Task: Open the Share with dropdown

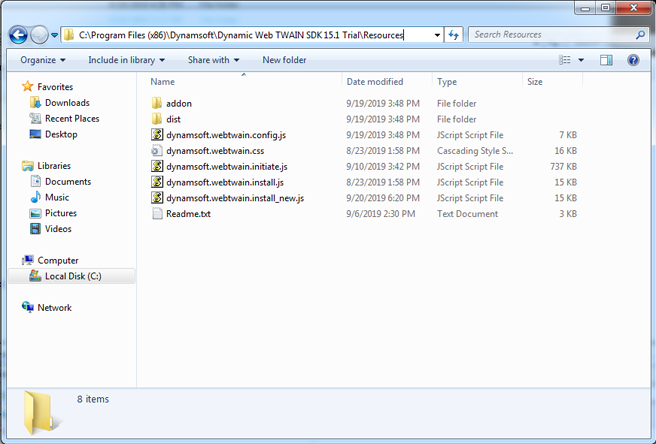Action: point(212,60)
